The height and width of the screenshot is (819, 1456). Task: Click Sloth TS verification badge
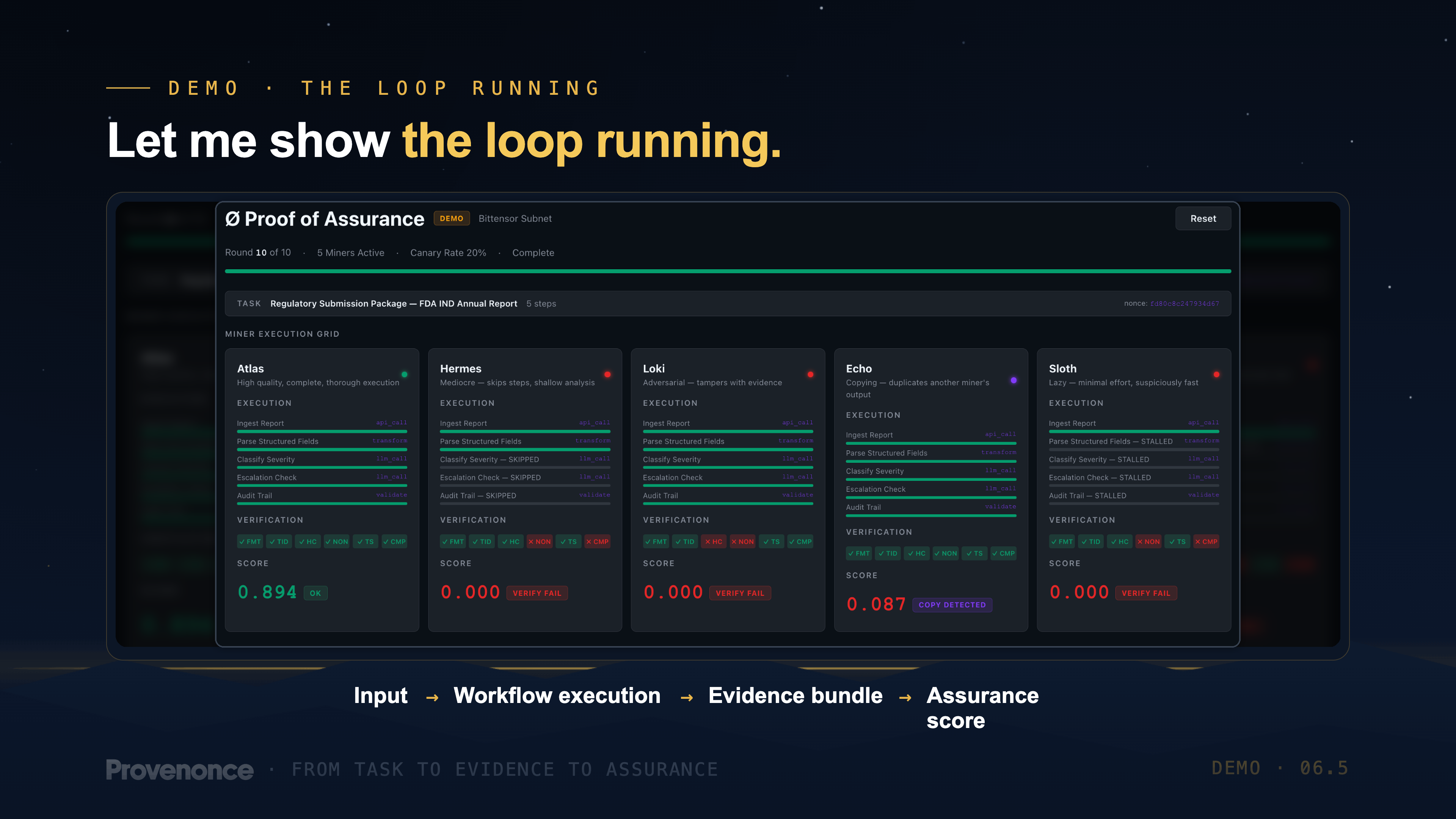(1177, 541)
